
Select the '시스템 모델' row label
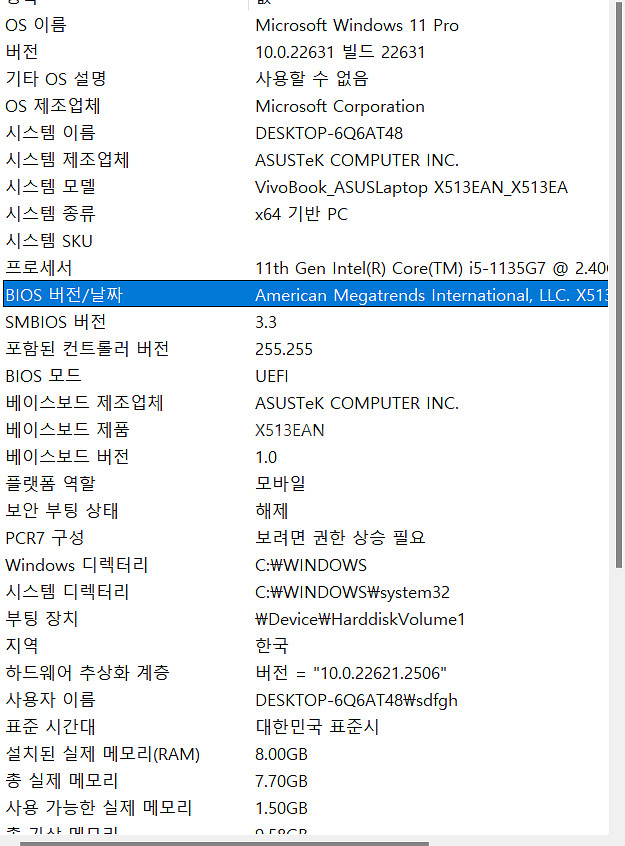[x=50, y=187]
